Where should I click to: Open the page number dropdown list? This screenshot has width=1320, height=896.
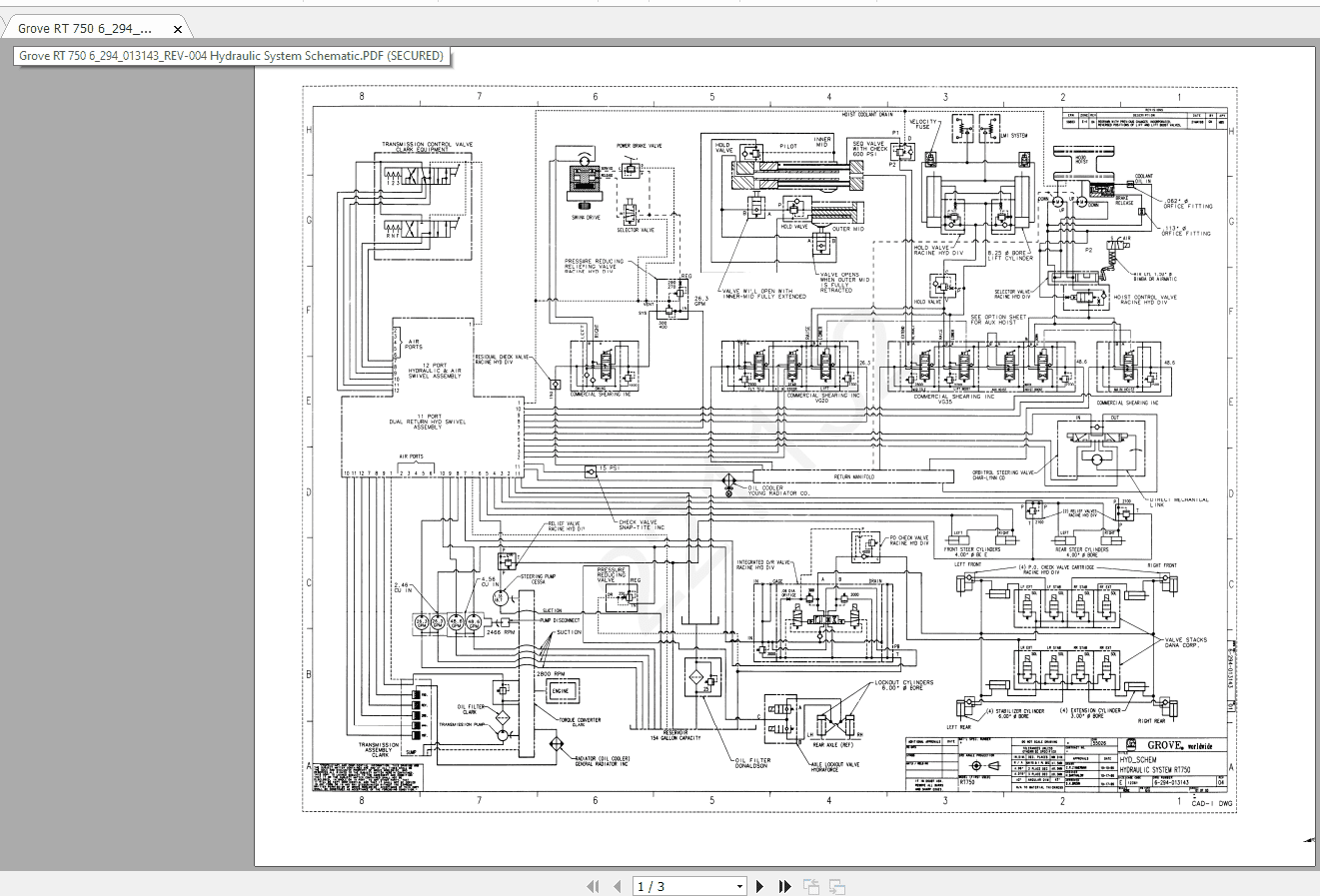point(739,886)
